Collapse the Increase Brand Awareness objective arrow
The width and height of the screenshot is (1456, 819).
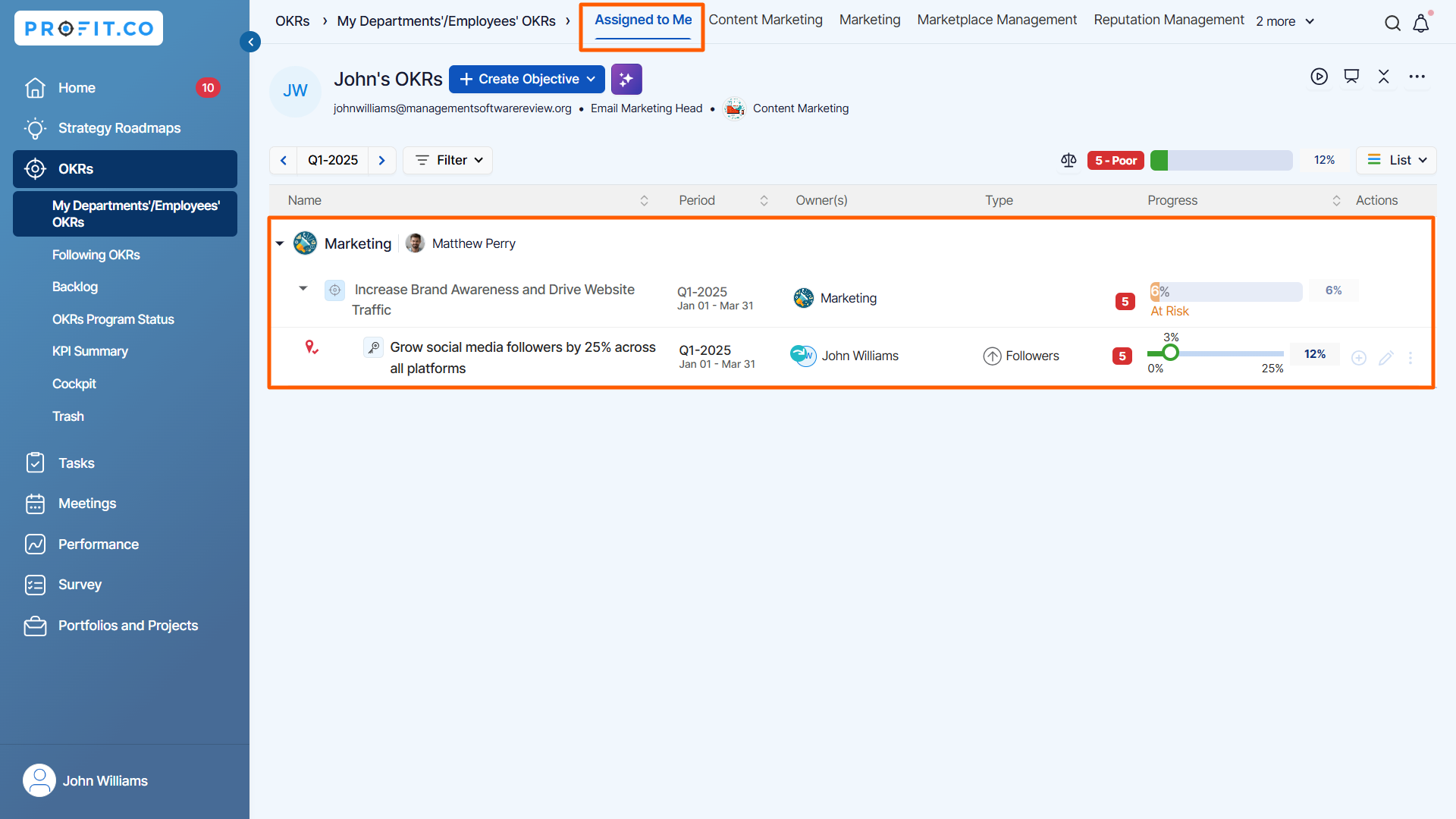pyautogui.click(x=303, y=288)
